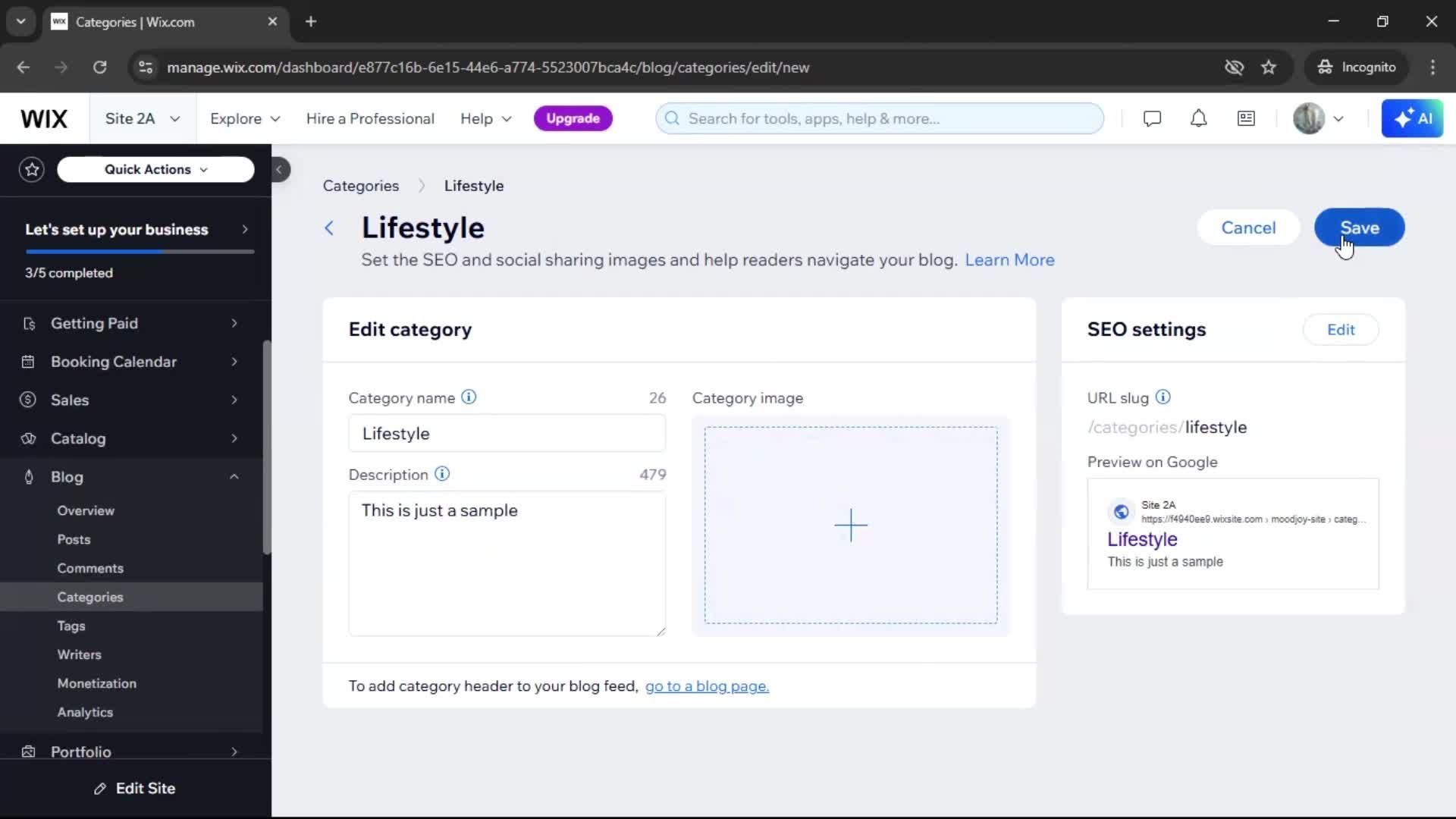The height and width of the screenshot is (819, 1456).
Task: Click Edit in SEO settings
Action: click(1341, 330)
